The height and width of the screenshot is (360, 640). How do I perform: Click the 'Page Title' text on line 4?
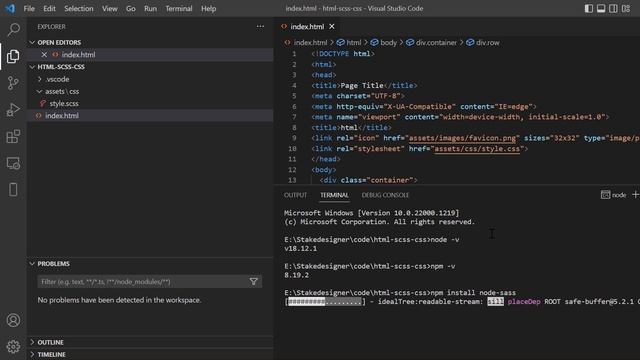362,86
